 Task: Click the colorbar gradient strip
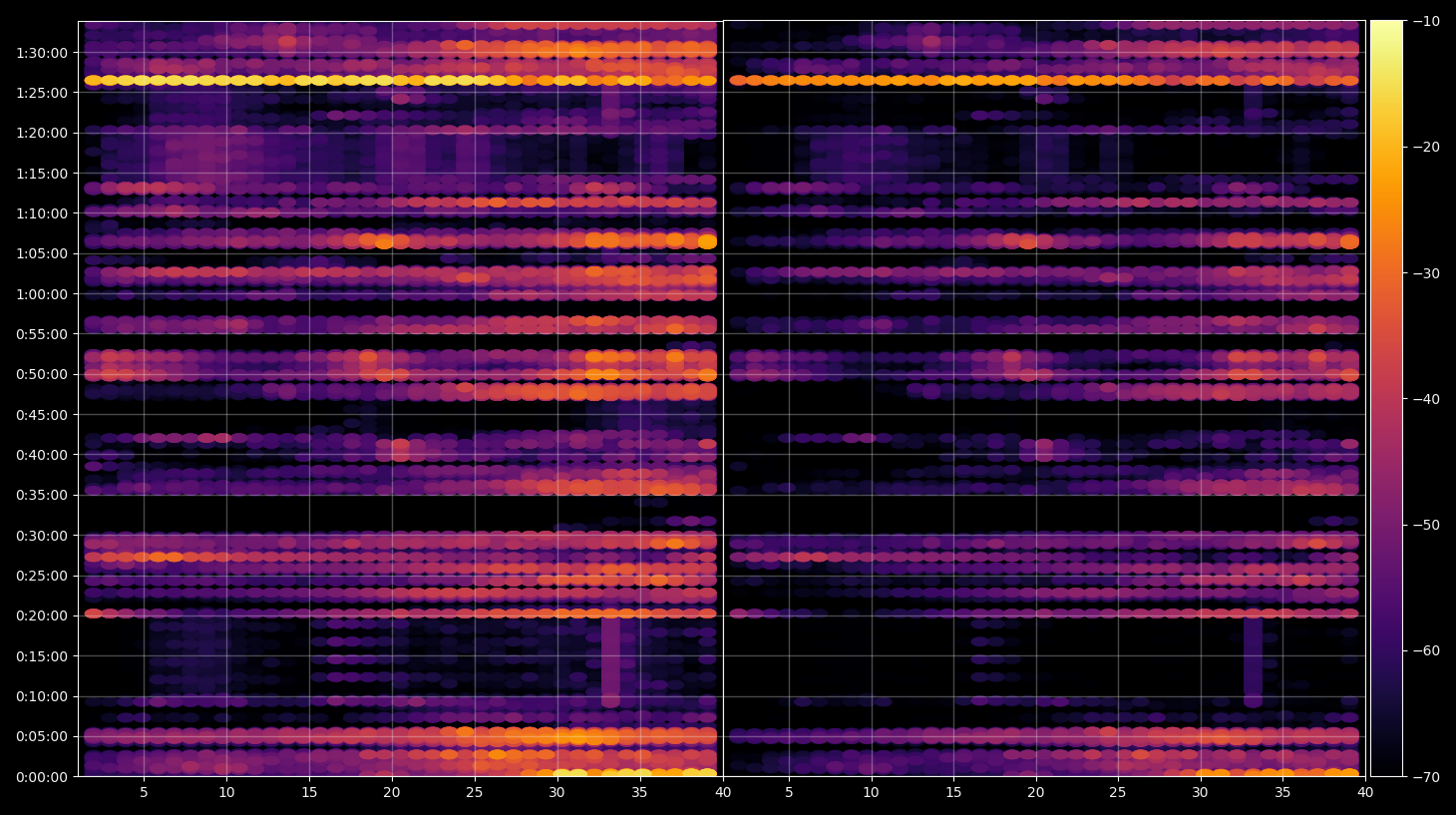tap(1386, 399)
